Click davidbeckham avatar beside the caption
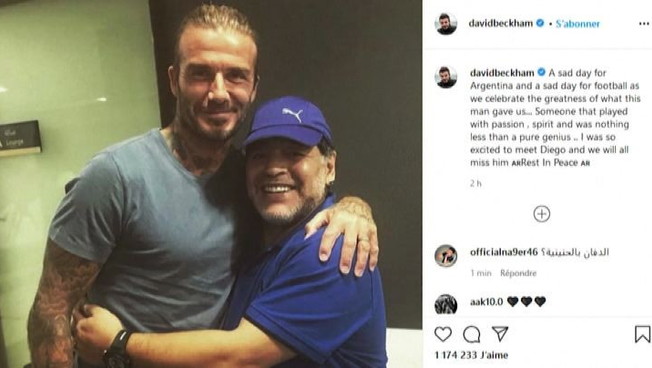652x368 pixels. click(x=446, y=77)
